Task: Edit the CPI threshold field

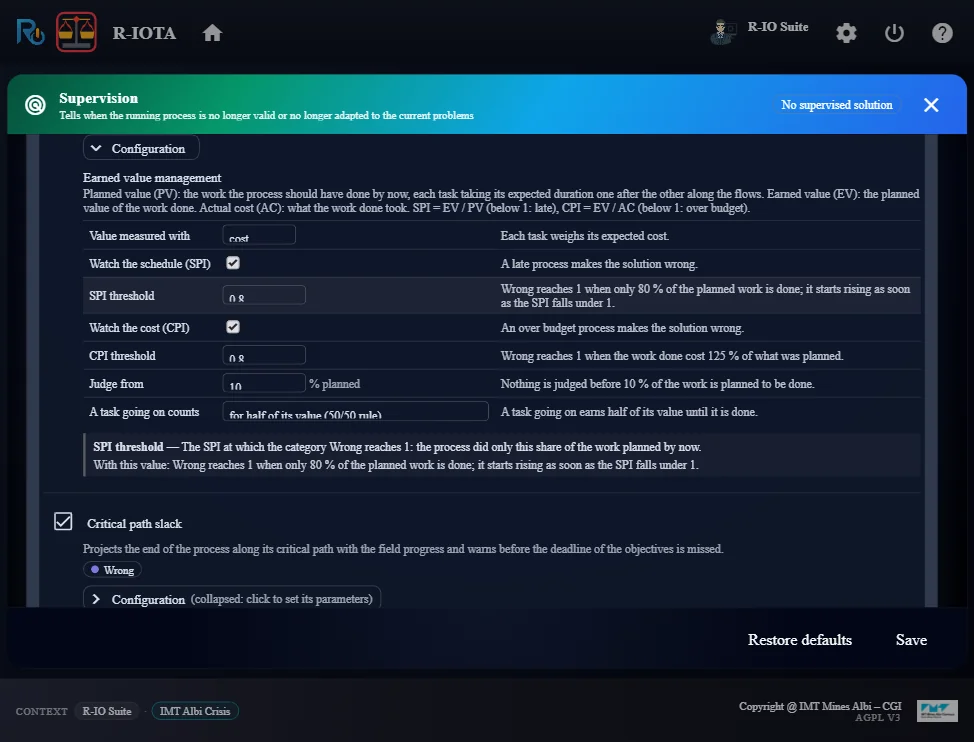Action: click(264, 355)
